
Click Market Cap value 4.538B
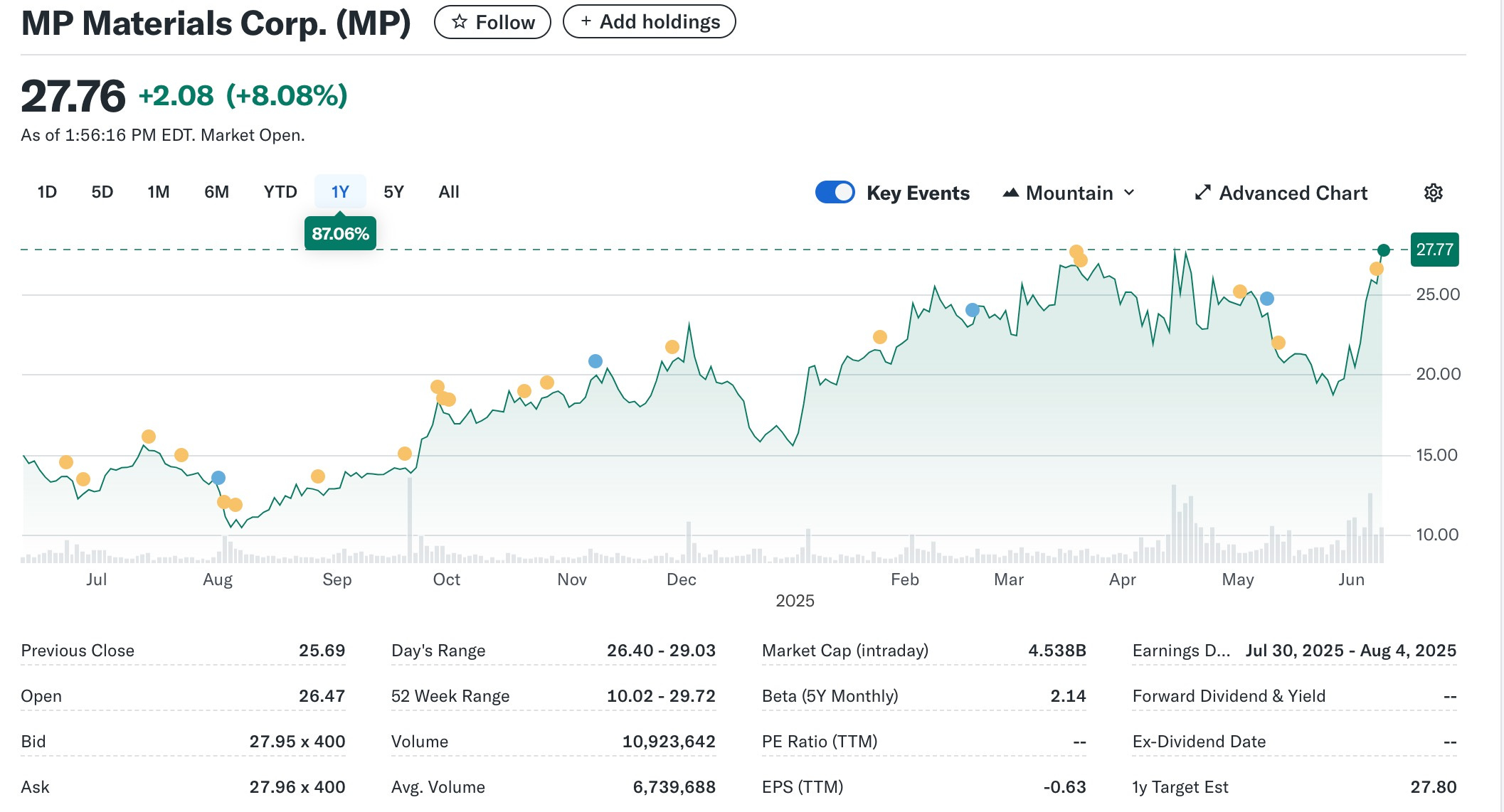[1057, 651]
